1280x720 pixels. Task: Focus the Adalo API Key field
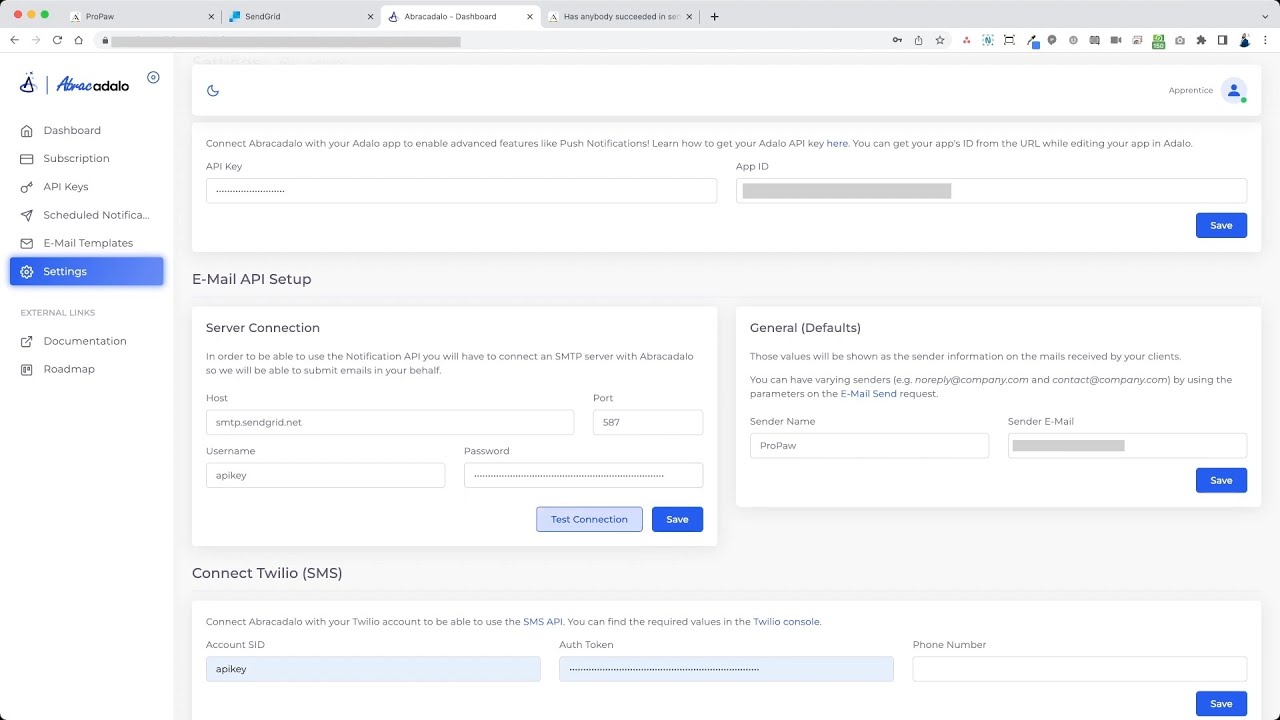click(x=461, y=190)
